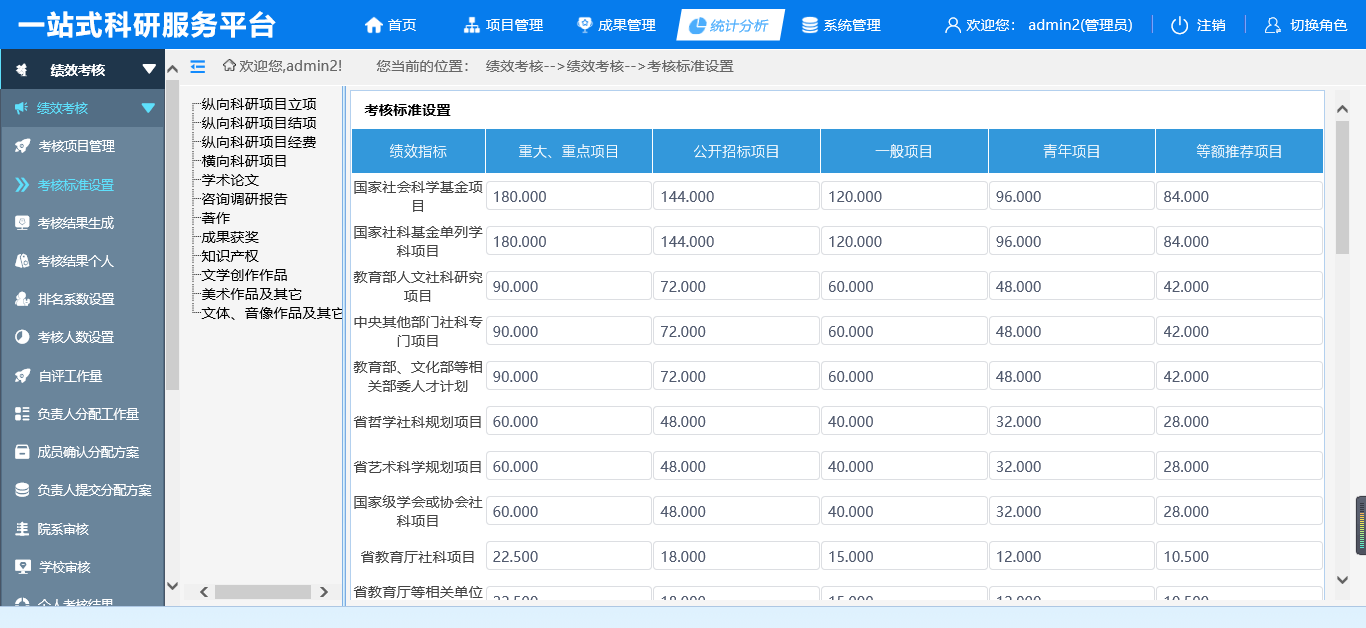Screen dimensions: 1366x628
Task: Click the main table scroll down arrow
Action: tap(1342, 579)
